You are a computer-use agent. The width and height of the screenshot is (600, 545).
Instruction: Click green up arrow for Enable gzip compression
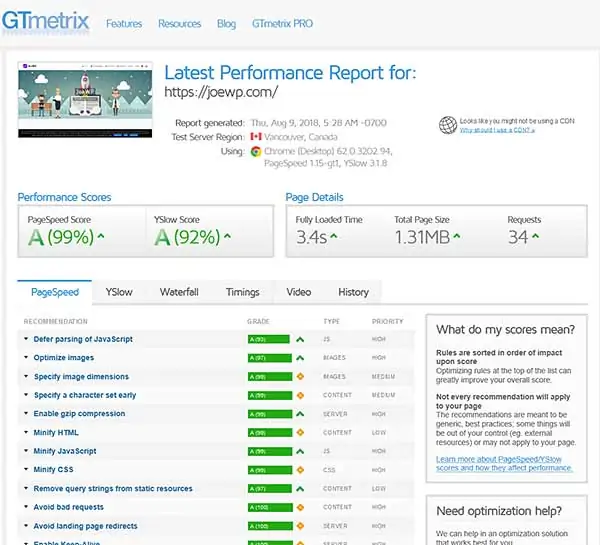(x=300, y=414)
